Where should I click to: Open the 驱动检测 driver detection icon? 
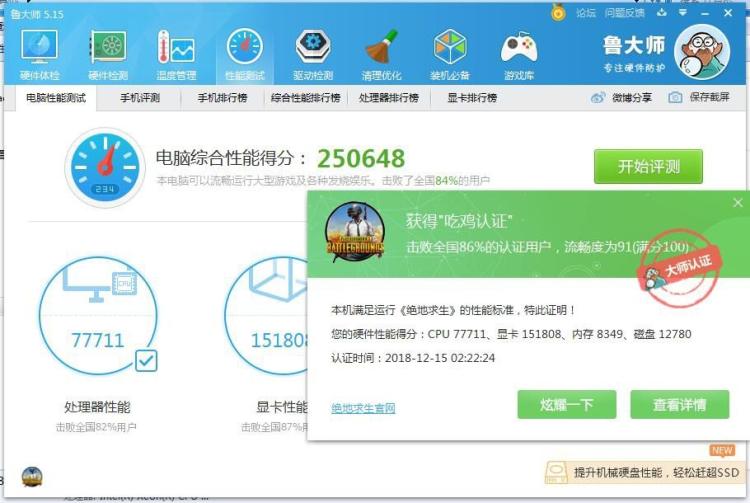tap(313, 54)
